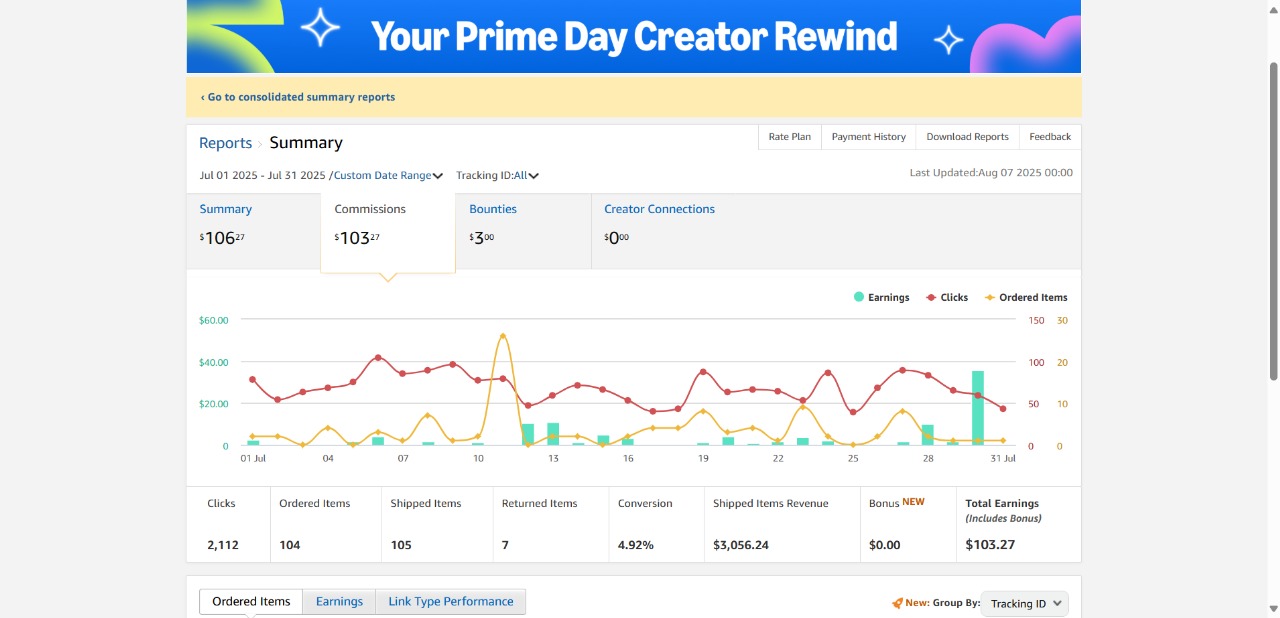Viewport: 1280px width, 618px height.
Task: Click the tallest Earnings bar near Jul 30
Action: pos(978,408)
